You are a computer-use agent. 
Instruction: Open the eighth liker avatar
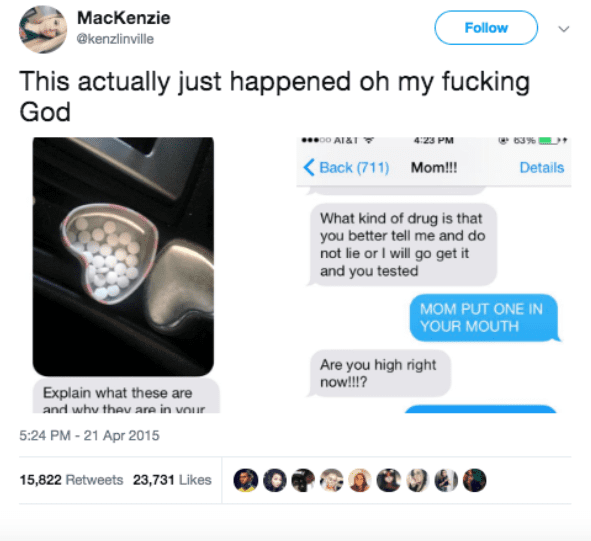click(446, 480)
